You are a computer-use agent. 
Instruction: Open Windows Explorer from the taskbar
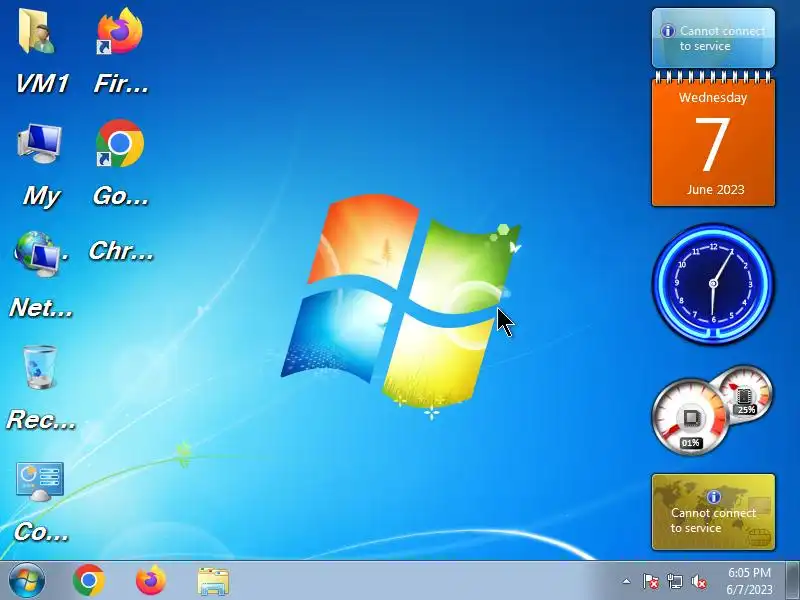[213, 581]
